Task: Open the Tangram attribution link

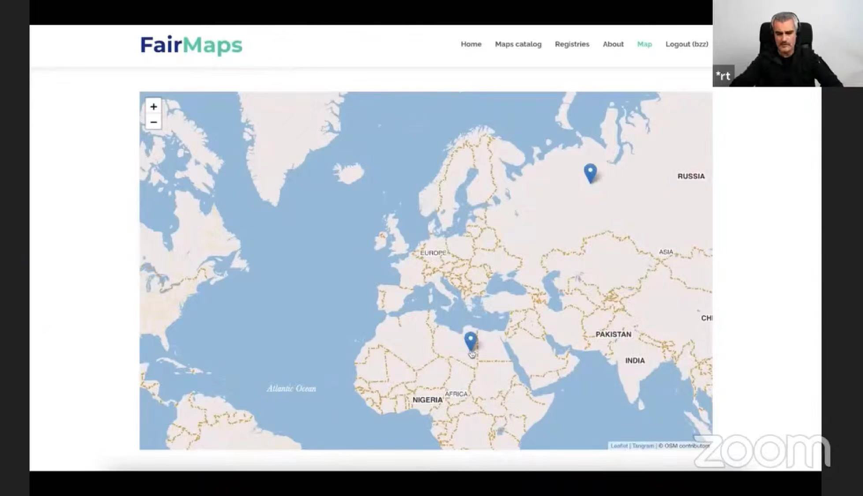Action: (x=643, y=446)
